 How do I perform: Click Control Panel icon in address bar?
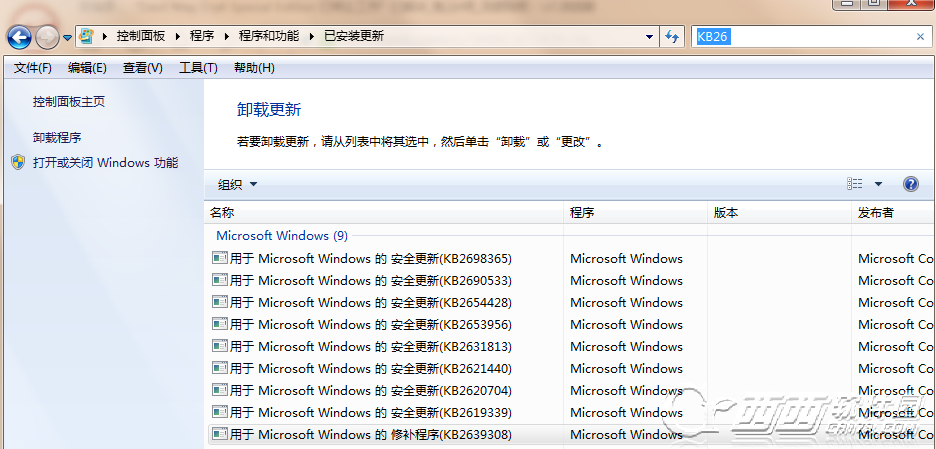(87, 36)
